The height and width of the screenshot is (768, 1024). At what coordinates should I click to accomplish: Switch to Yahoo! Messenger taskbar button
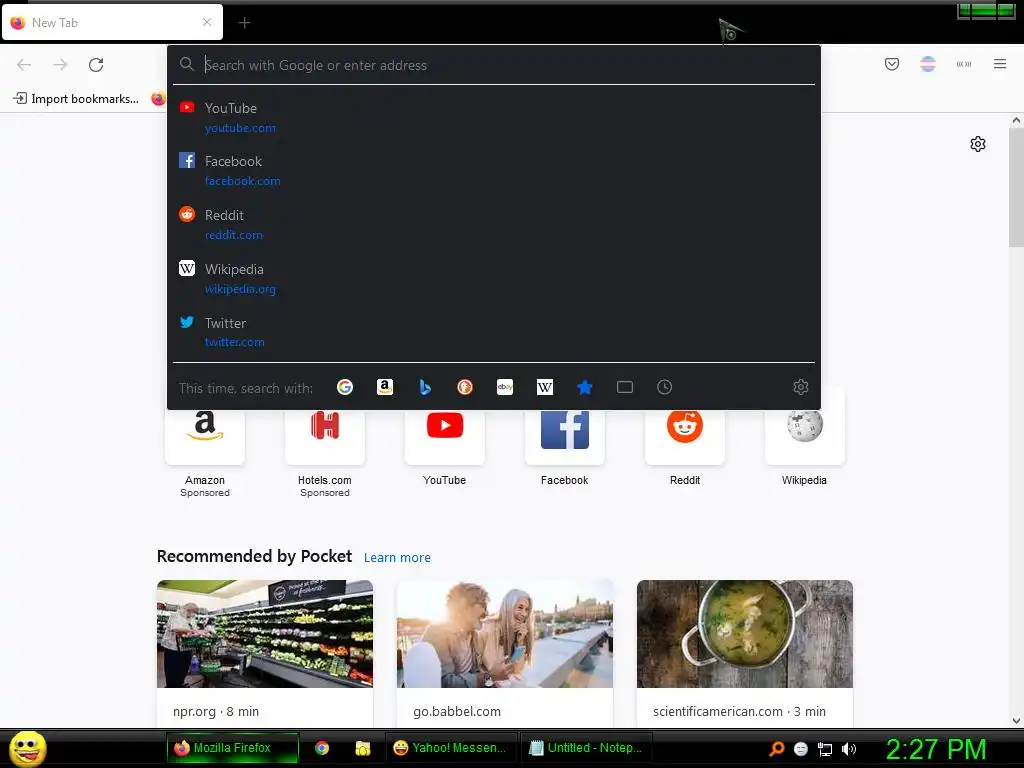tap(451, 748)
